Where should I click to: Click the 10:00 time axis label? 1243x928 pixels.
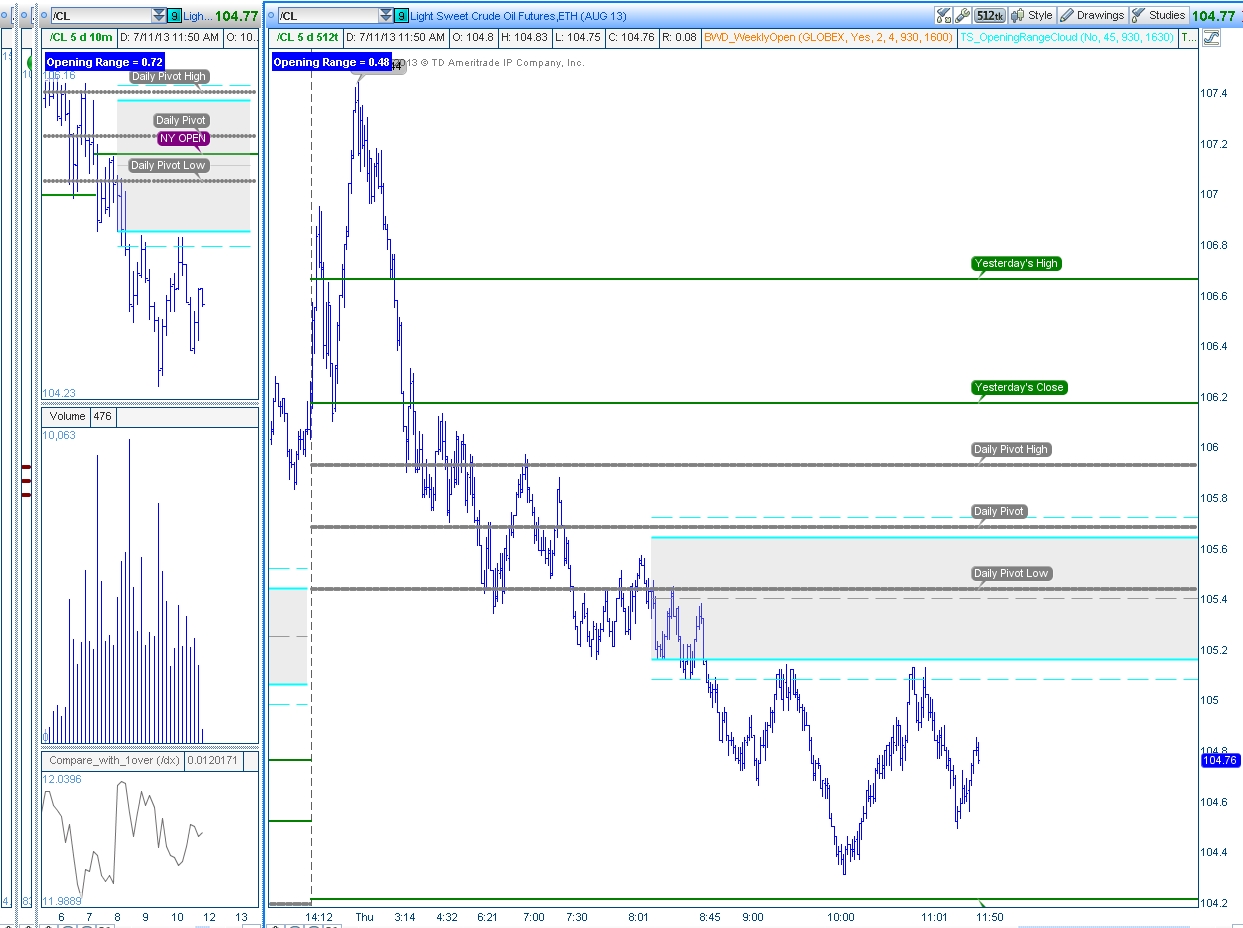coord(841,917)
